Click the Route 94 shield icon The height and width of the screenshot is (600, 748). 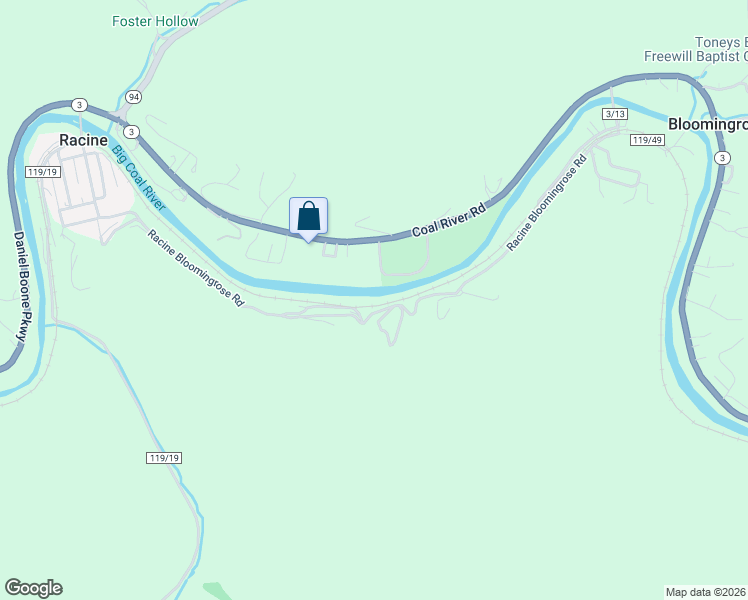[134, 97]
